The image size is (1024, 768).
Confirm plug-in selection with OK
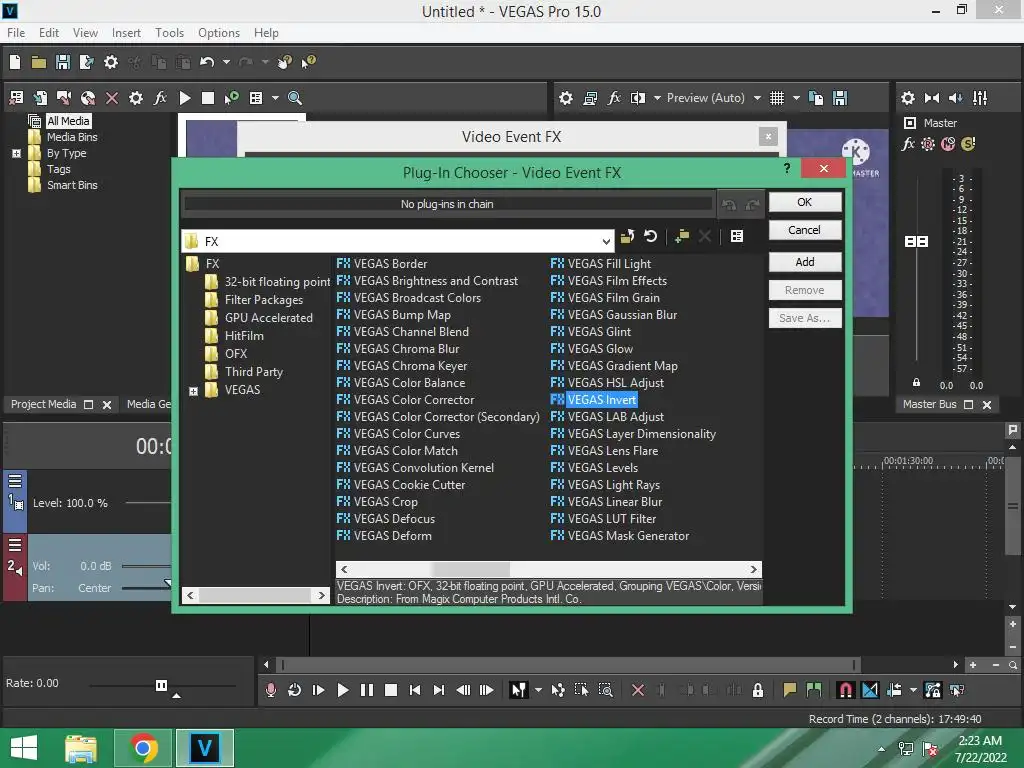tap(805, 202)
